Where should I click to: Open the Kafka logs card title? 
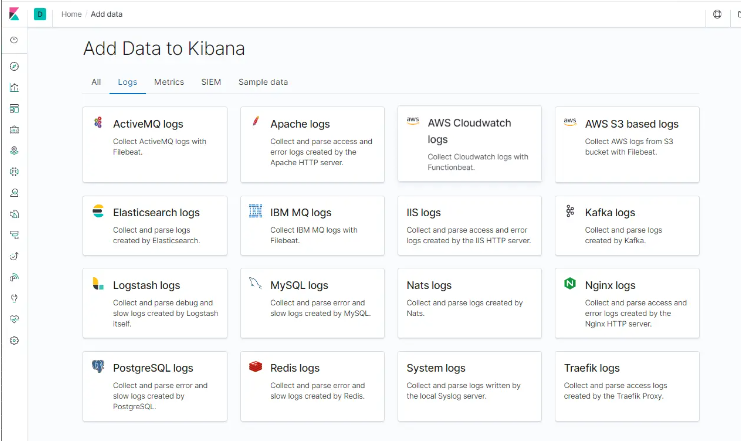tap(610, 213)
